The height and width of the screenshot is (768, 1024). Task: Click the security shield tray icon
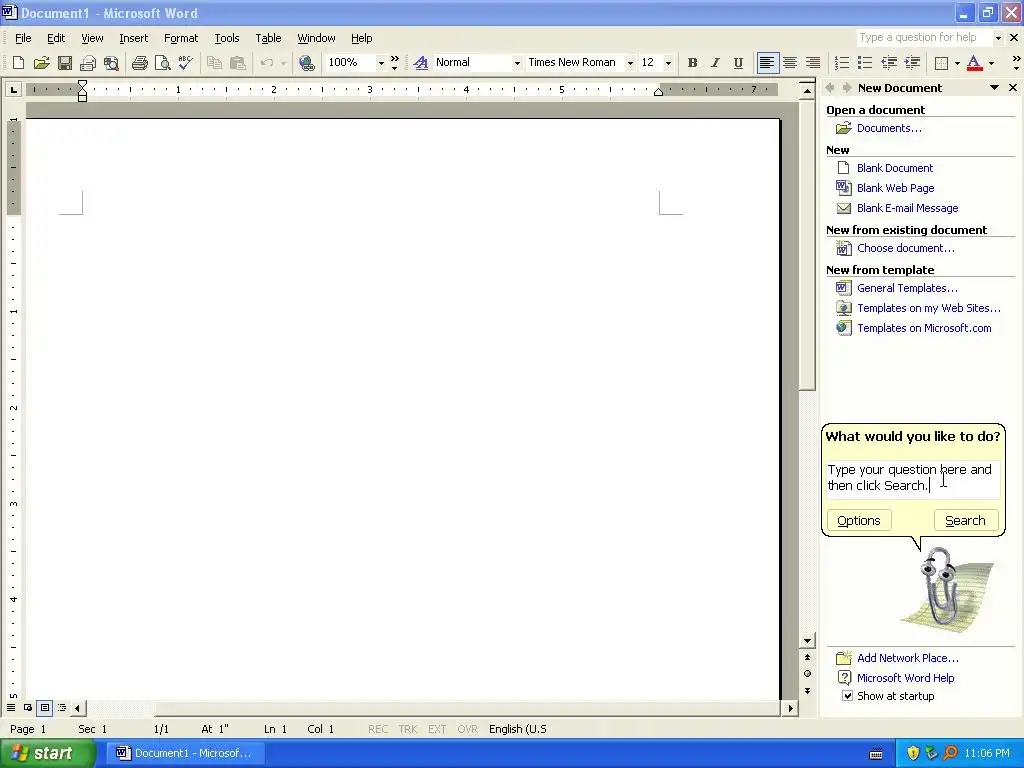coord(912,753)
